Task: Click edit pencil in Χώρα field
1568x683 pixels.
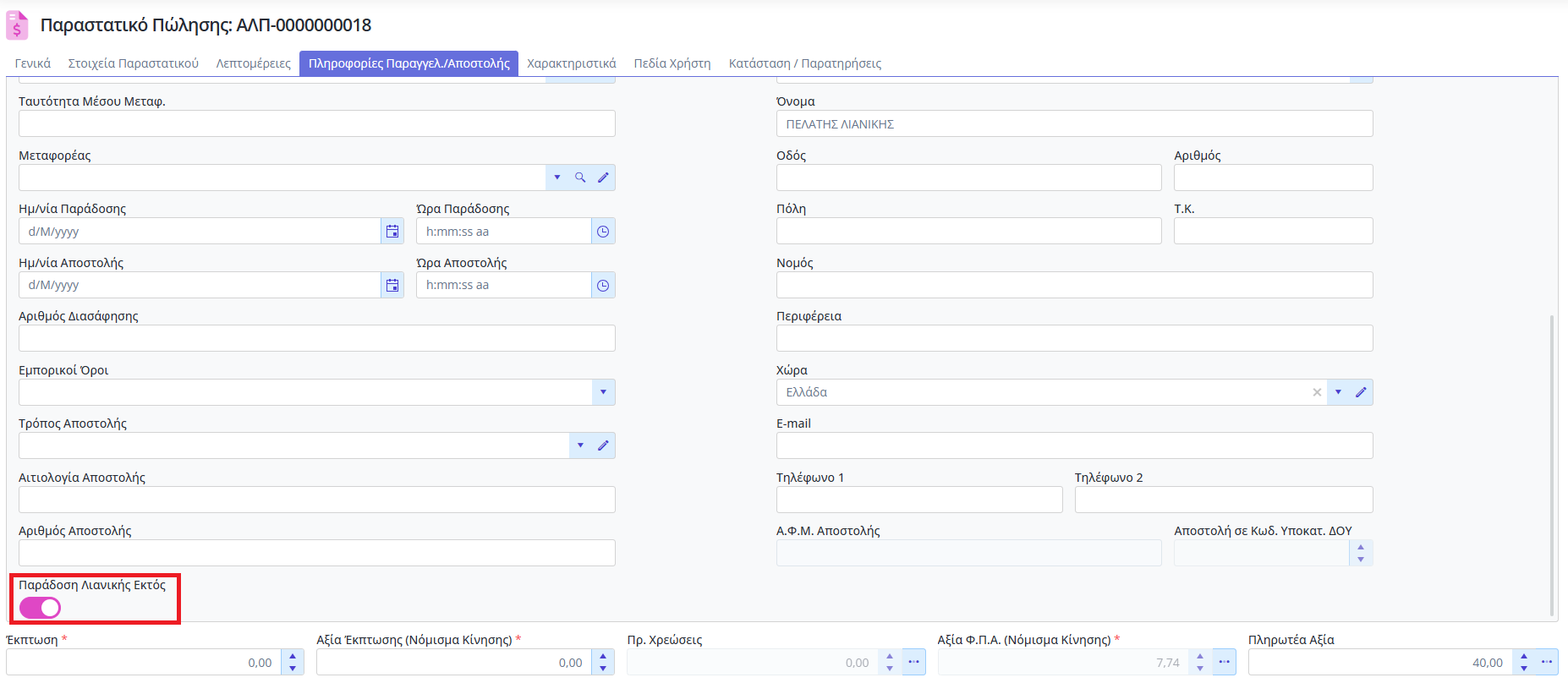Action: pos(1361,392)
